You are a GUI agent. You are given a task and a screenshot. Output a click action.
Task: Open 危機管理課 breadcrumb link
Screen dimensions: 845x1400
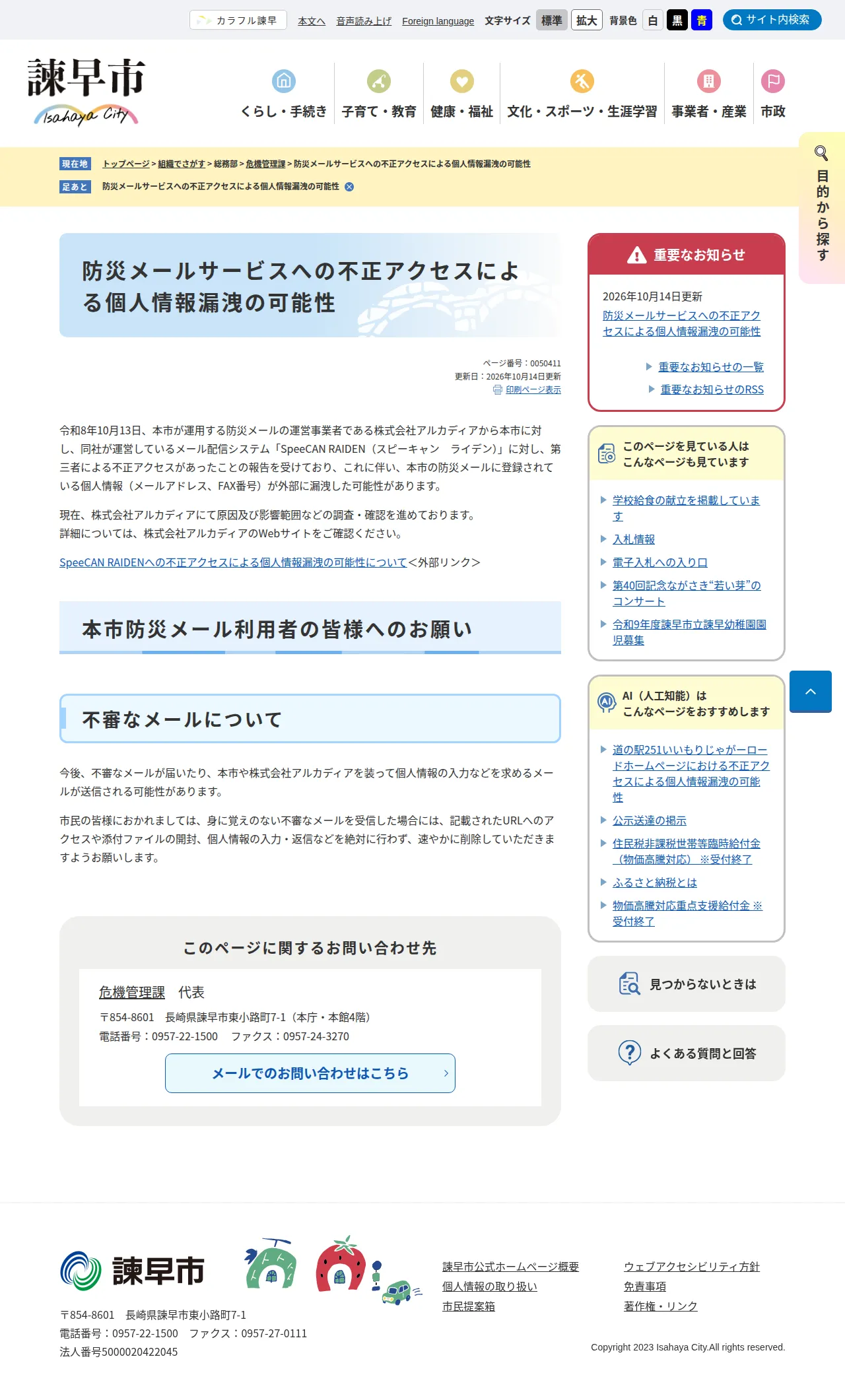[x=265, y=164]
